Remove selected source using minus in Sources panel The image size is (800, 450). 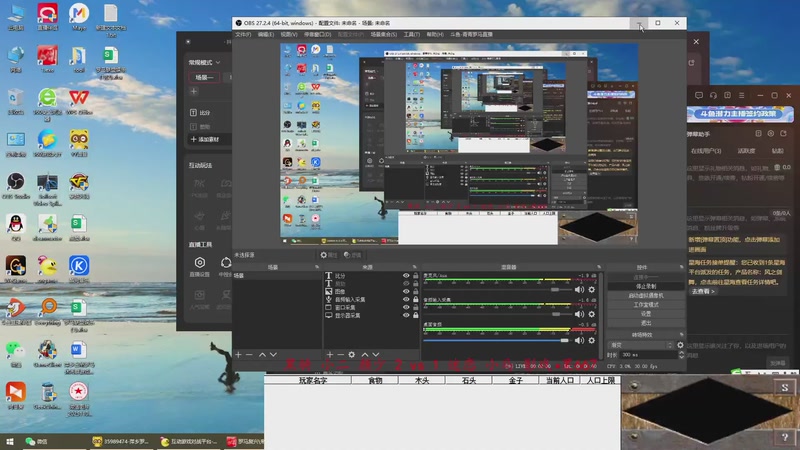(x=340, y=354)
